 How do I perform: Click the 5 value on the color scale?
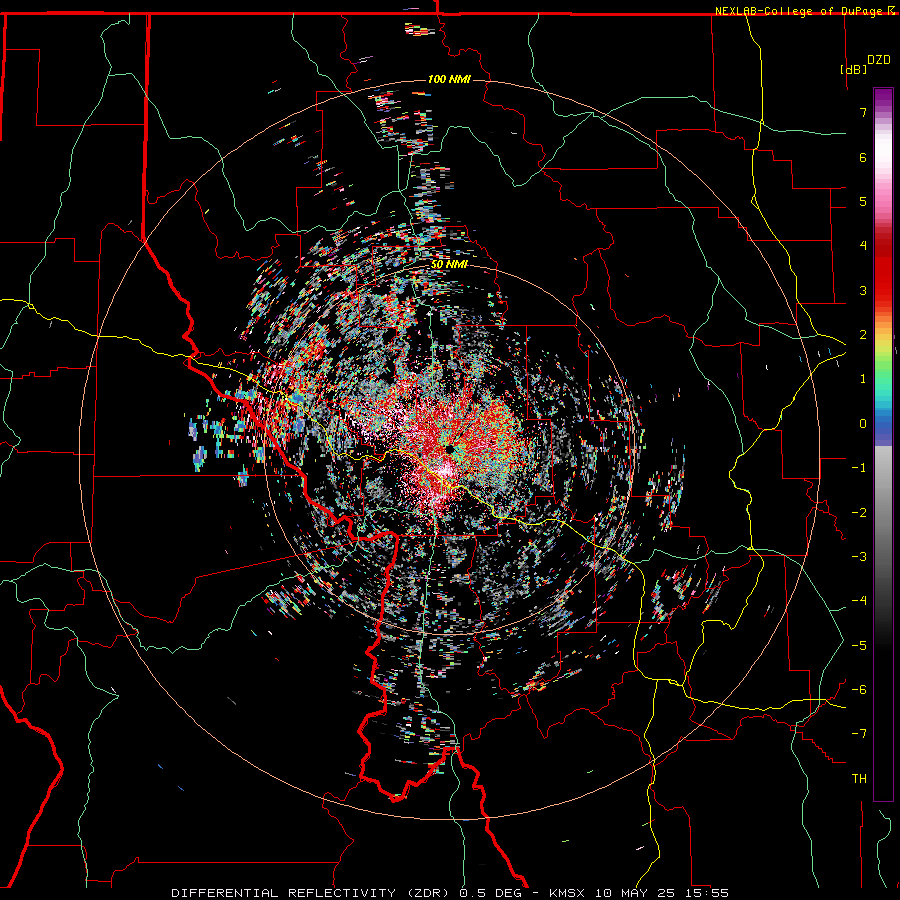(863, 201)
